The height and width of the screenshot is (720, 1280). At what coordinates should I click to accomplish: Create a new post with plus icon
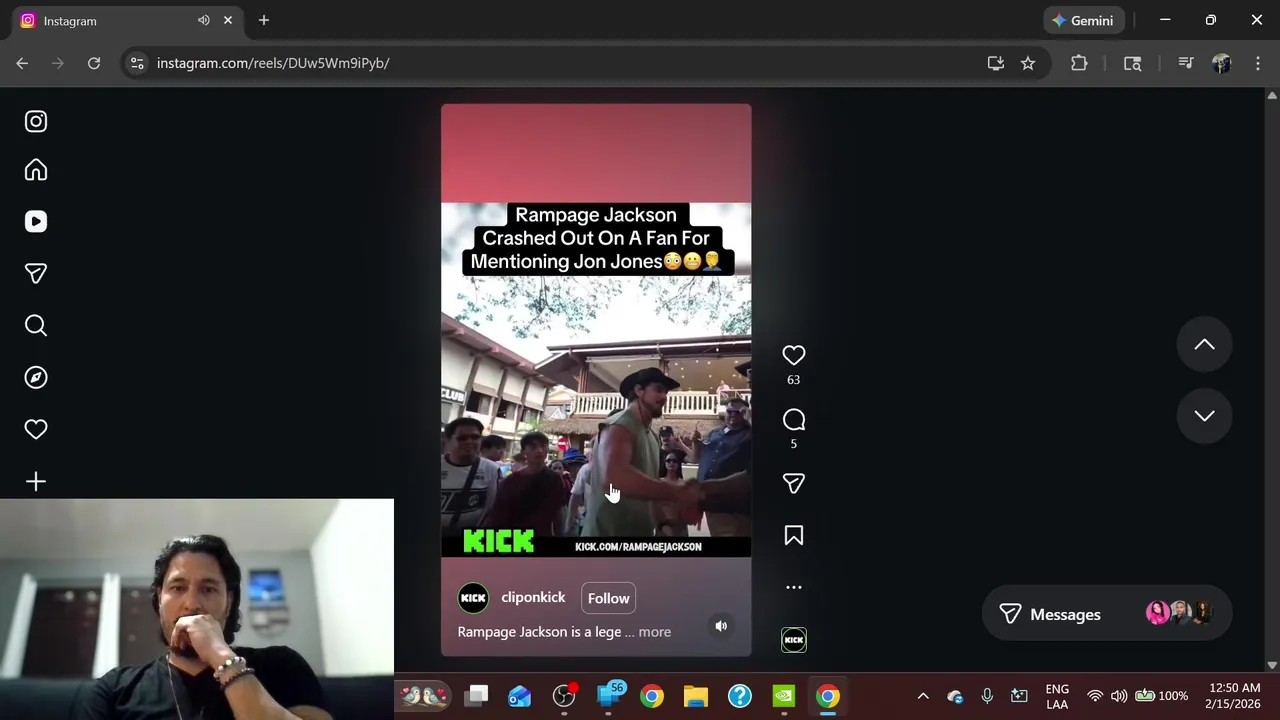point(36,482)
